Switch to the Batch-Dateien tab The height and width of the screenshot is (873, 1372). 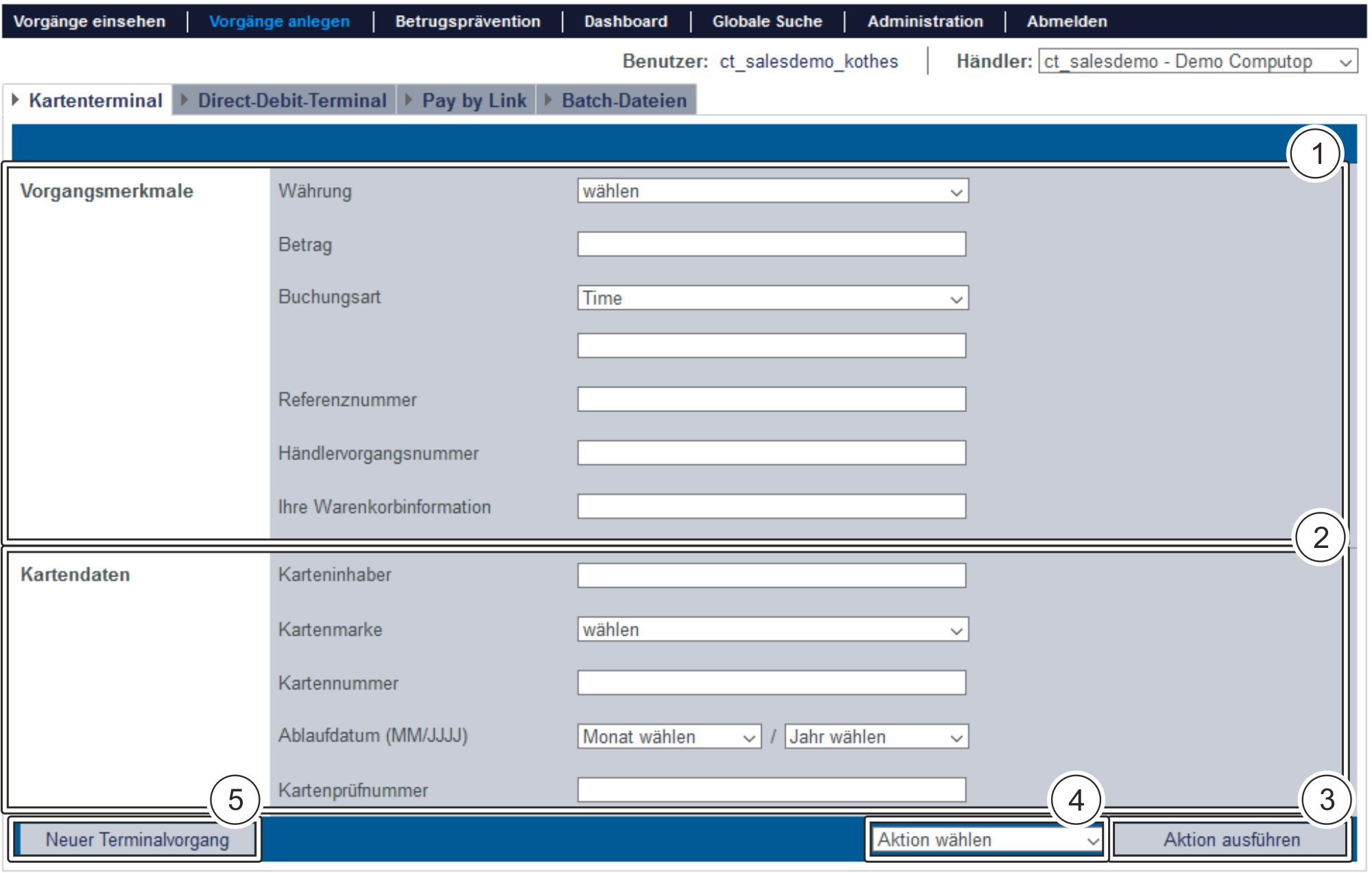(x=623, y=101)
